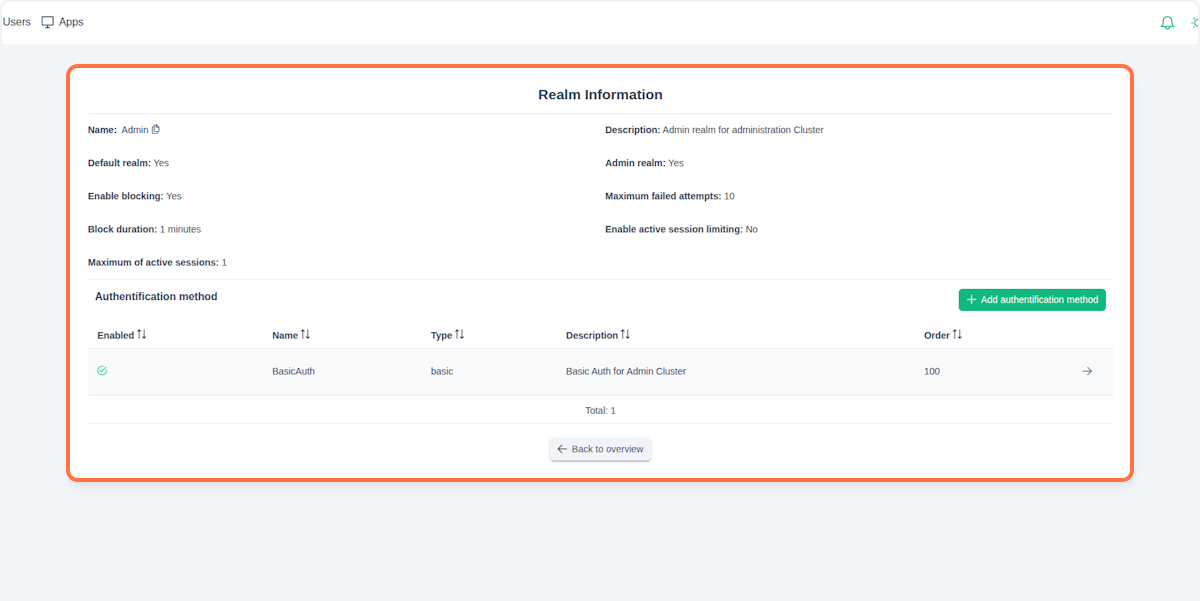The width and height of the screenshot is (1200, 601).
Task: Click Add authentification method button
Action: click(1032, 300)
